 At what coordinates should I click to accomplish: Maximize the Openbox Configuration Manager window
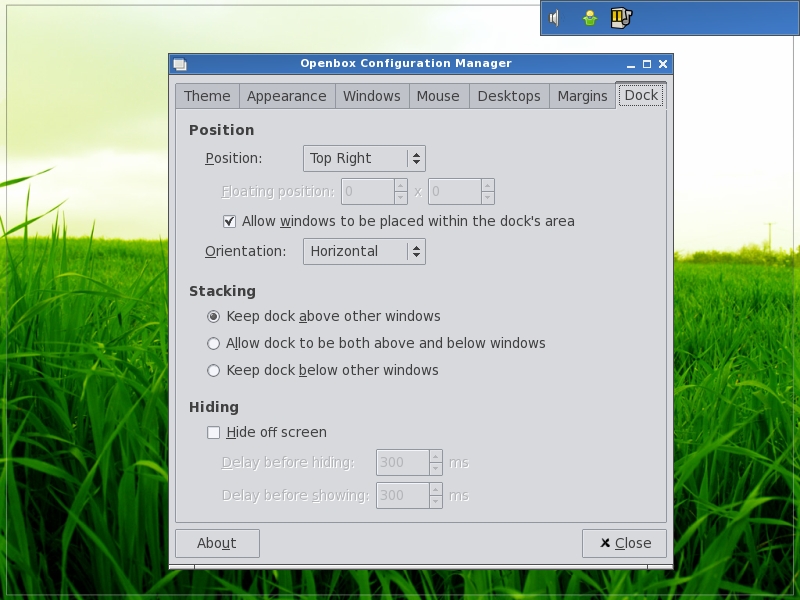pyautogui.click(x=647, y=64)
